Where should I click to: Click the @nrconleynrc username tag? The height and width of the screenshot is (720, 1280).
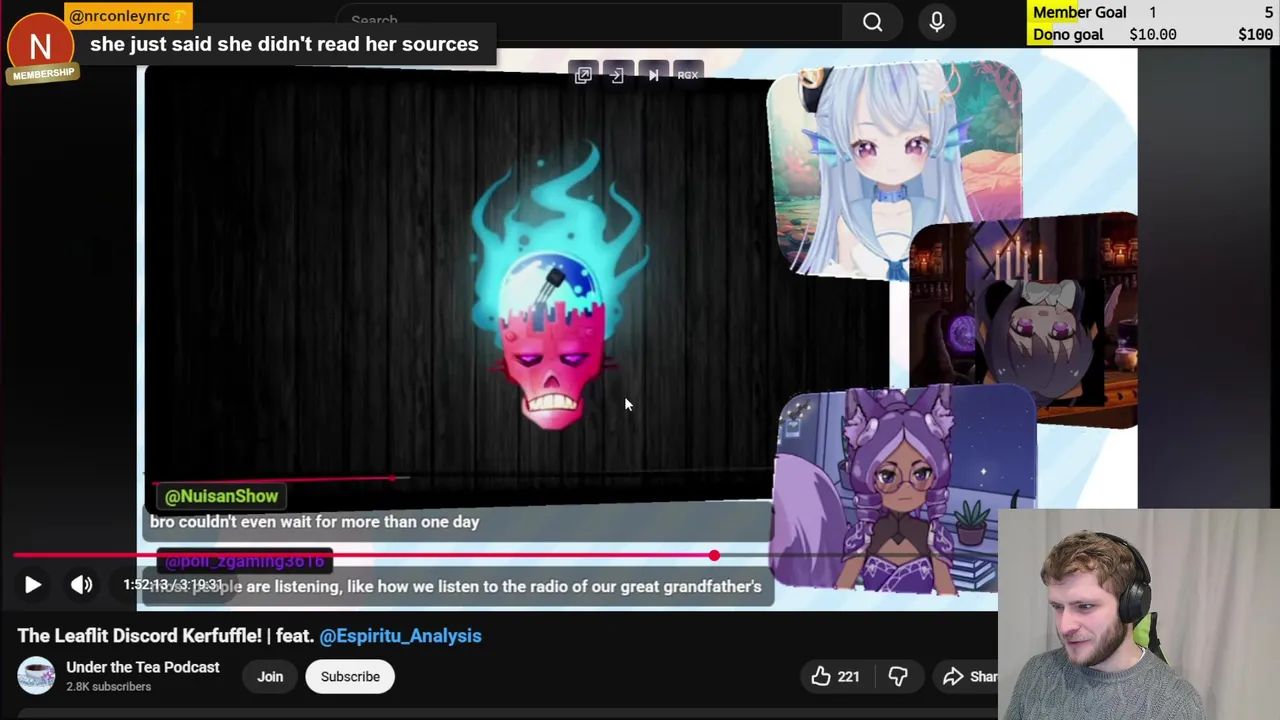point(127,16)
